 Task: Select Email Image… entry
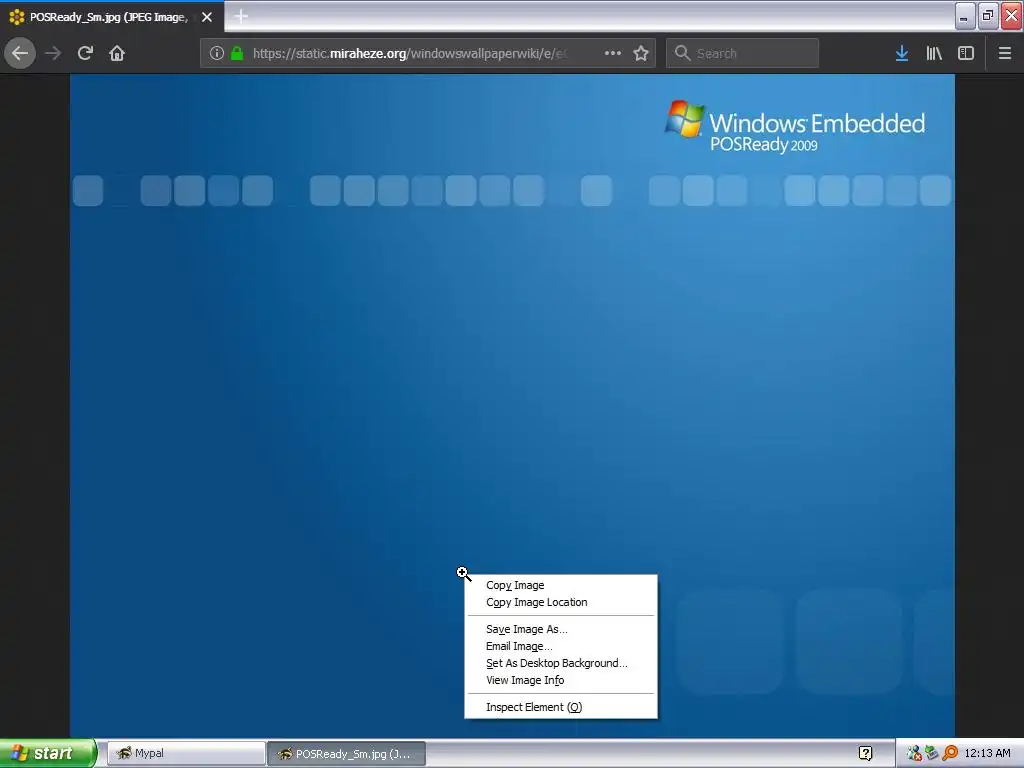point(561,647)
